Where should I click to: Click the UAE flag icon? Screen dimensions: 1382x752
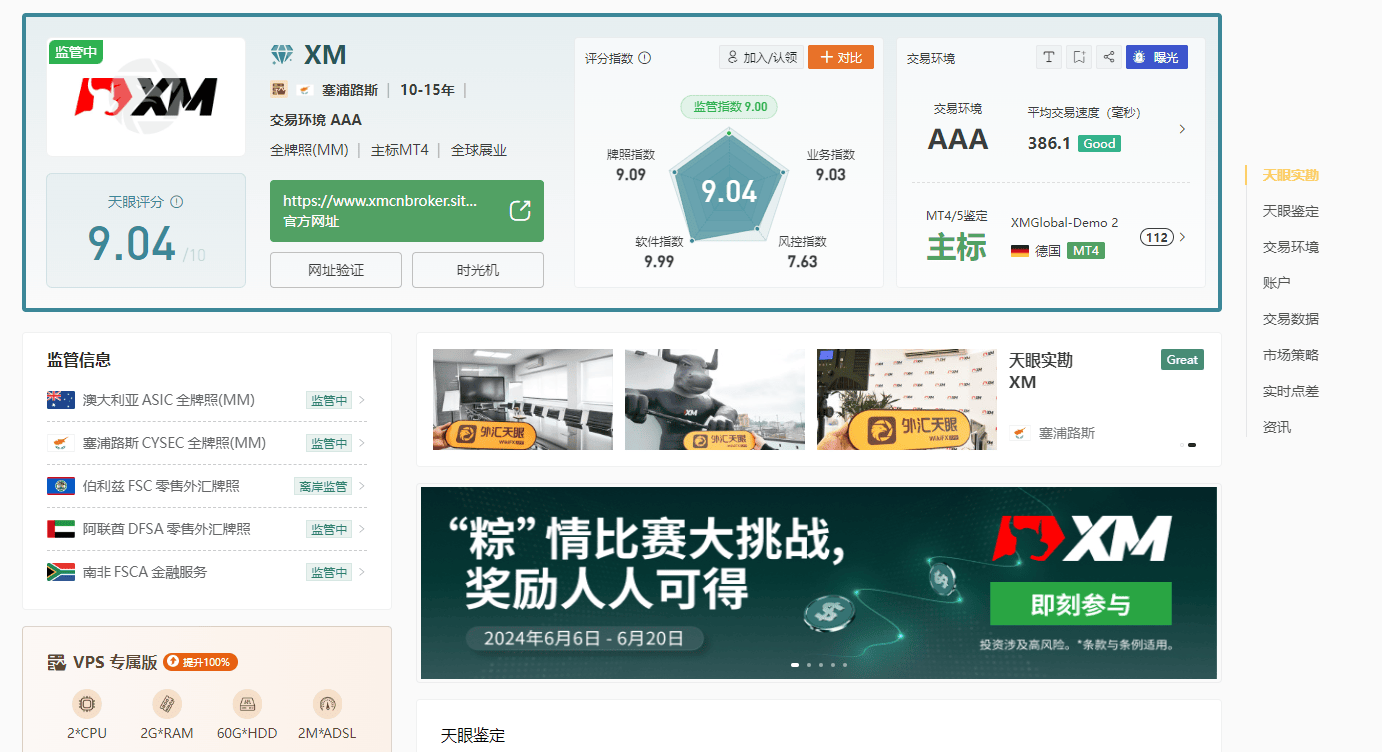click(61, 529)
